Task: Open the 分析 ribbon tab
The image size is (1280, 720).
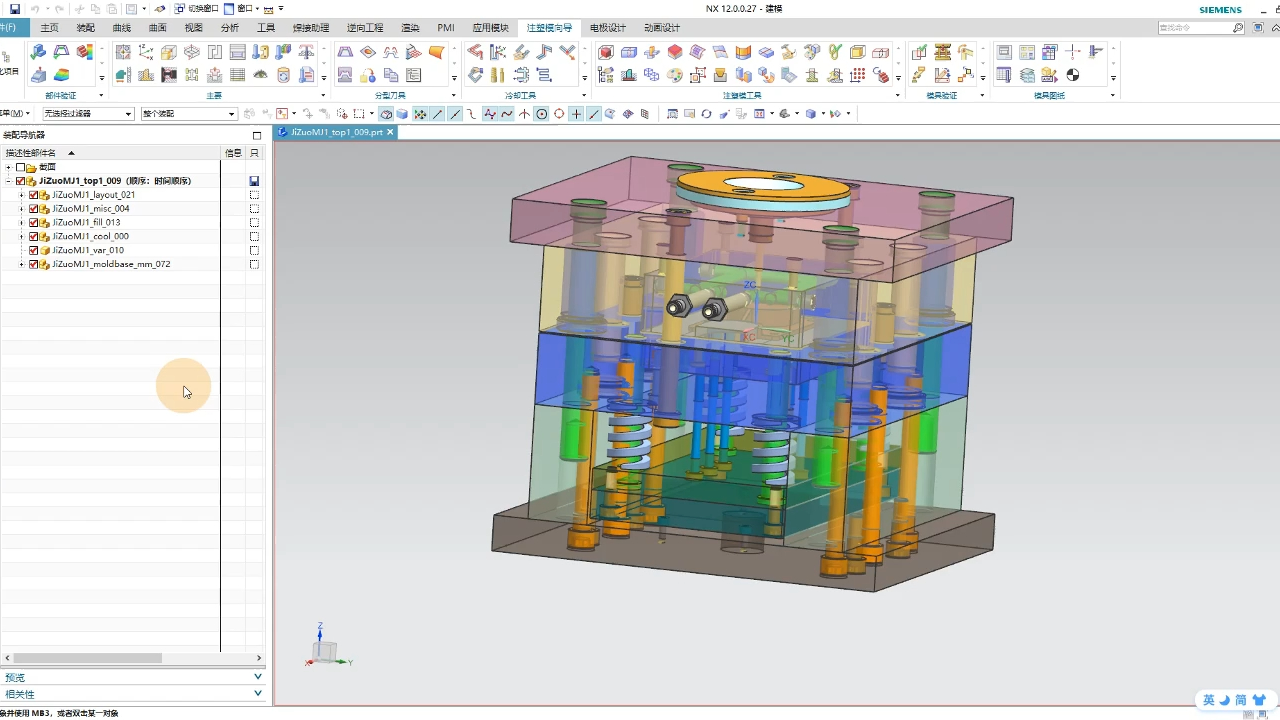Action: (x=229, y=28)
